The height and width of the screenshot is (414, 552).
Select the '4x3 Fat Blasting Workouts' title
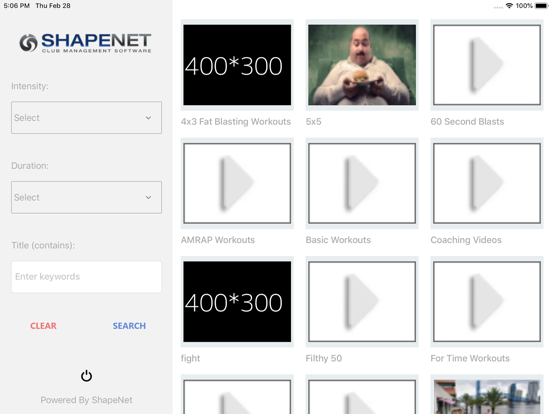click(236, 121)
